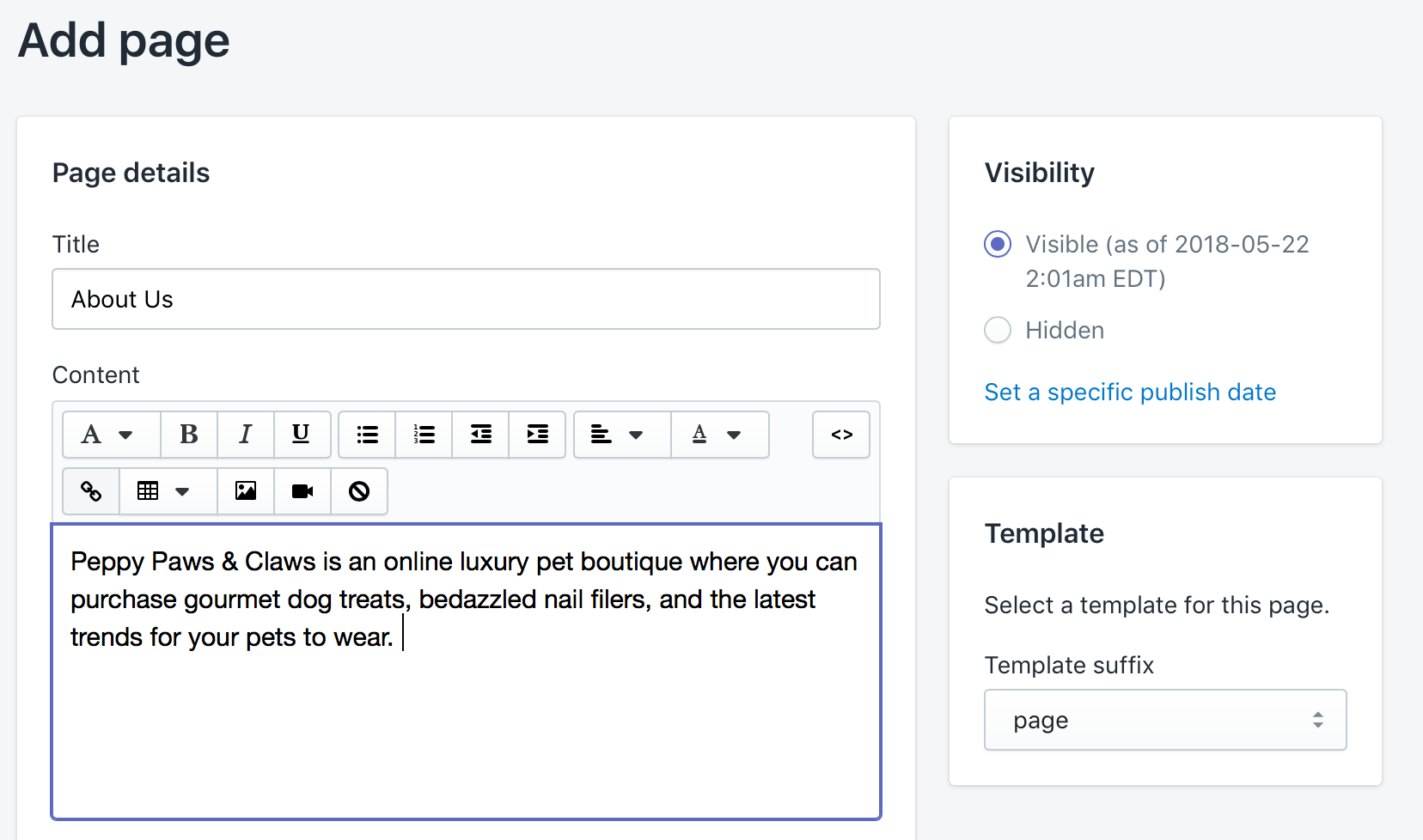
Task: Select the Hidden radio button
Action: point(998,330)
